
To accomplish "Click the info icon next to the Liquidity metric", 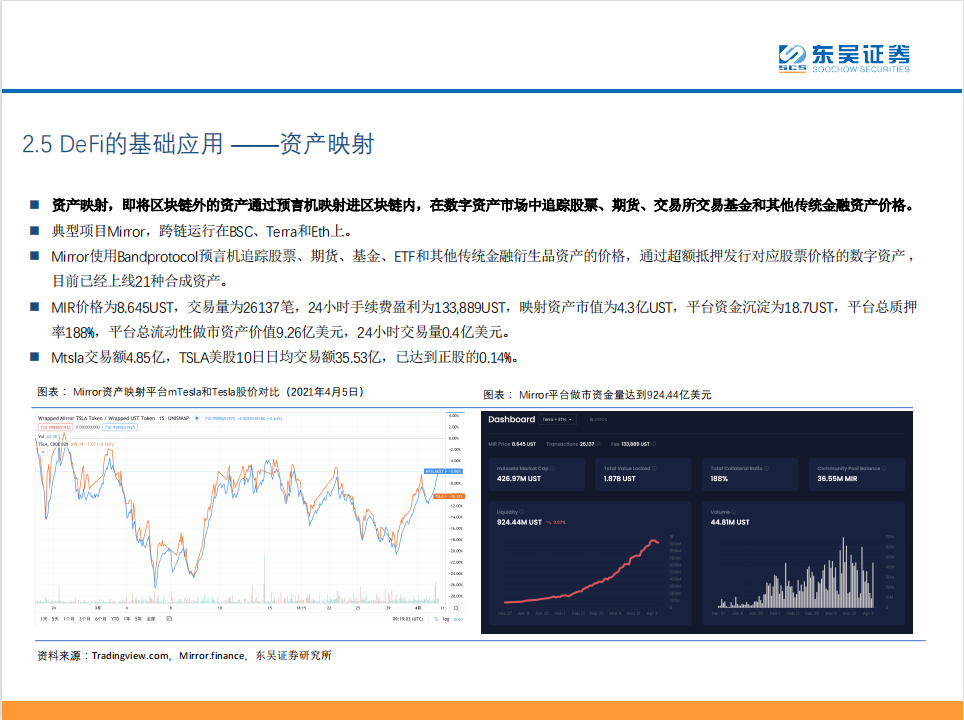I will pos(523,512).
